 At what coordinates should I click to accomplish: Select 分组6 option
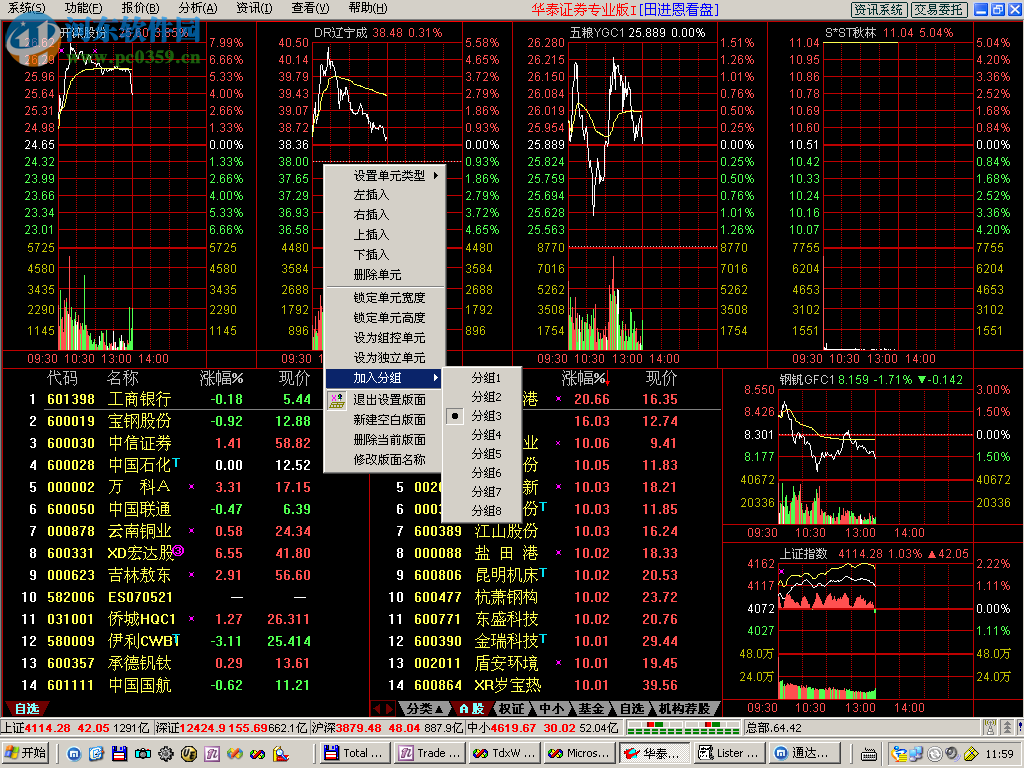(x=482, y=473)
